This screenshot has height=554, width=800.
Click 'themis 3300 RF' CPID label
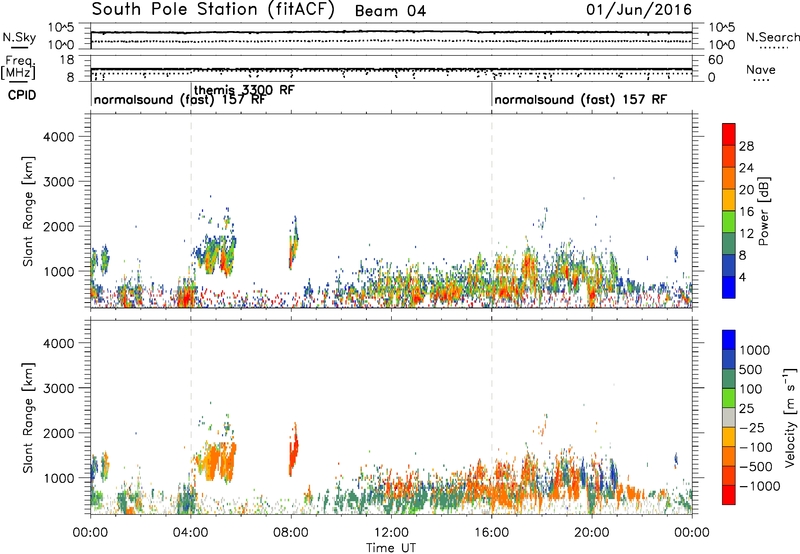(x=244, y=90)
